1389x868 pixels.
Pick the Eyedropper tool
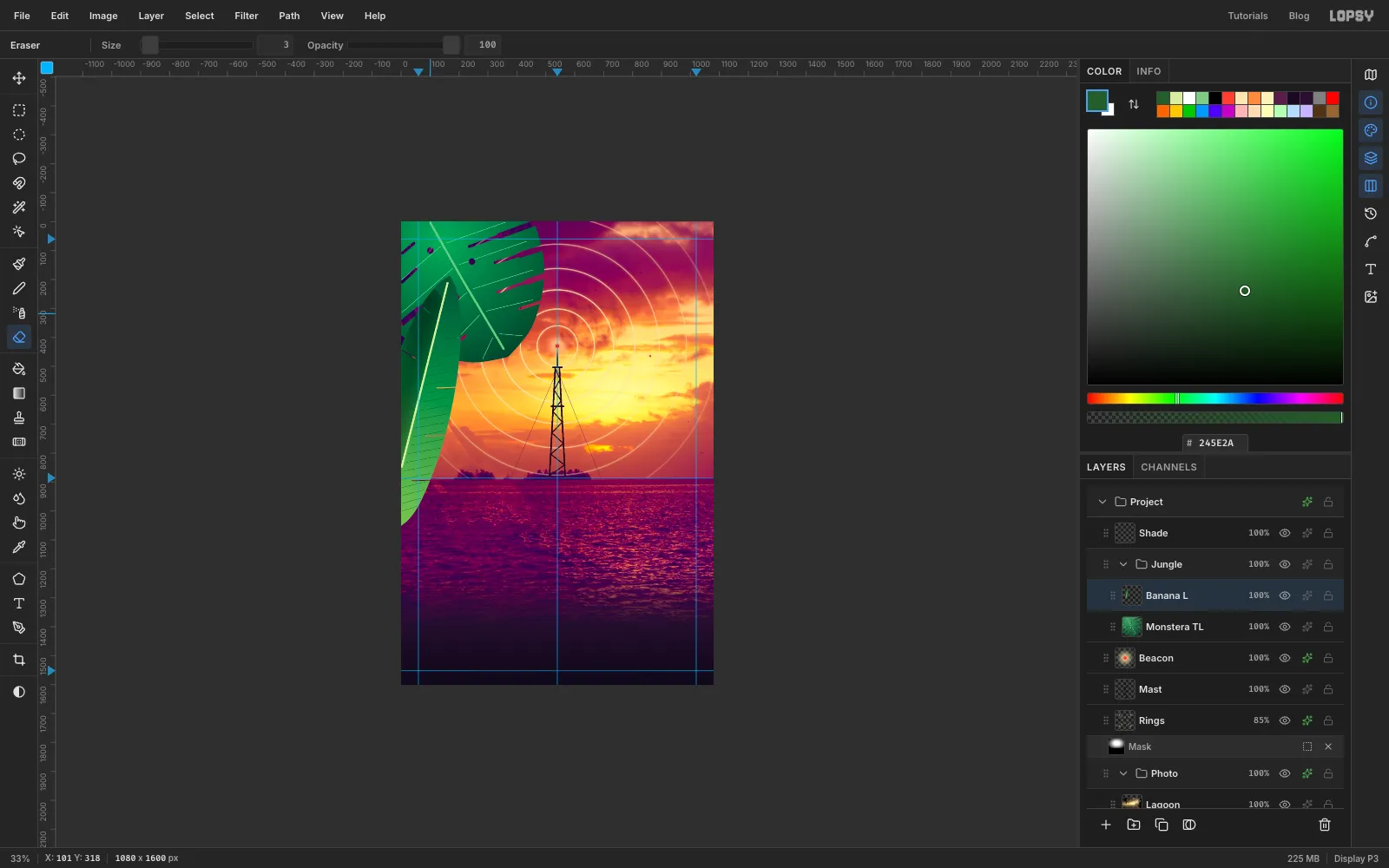19,547
